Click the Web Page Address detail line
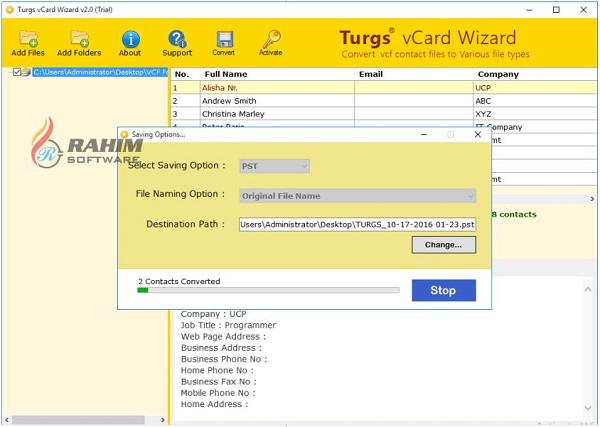Viewport: 600px width, 427px height. pyautogui.click(x=223, y=337)
